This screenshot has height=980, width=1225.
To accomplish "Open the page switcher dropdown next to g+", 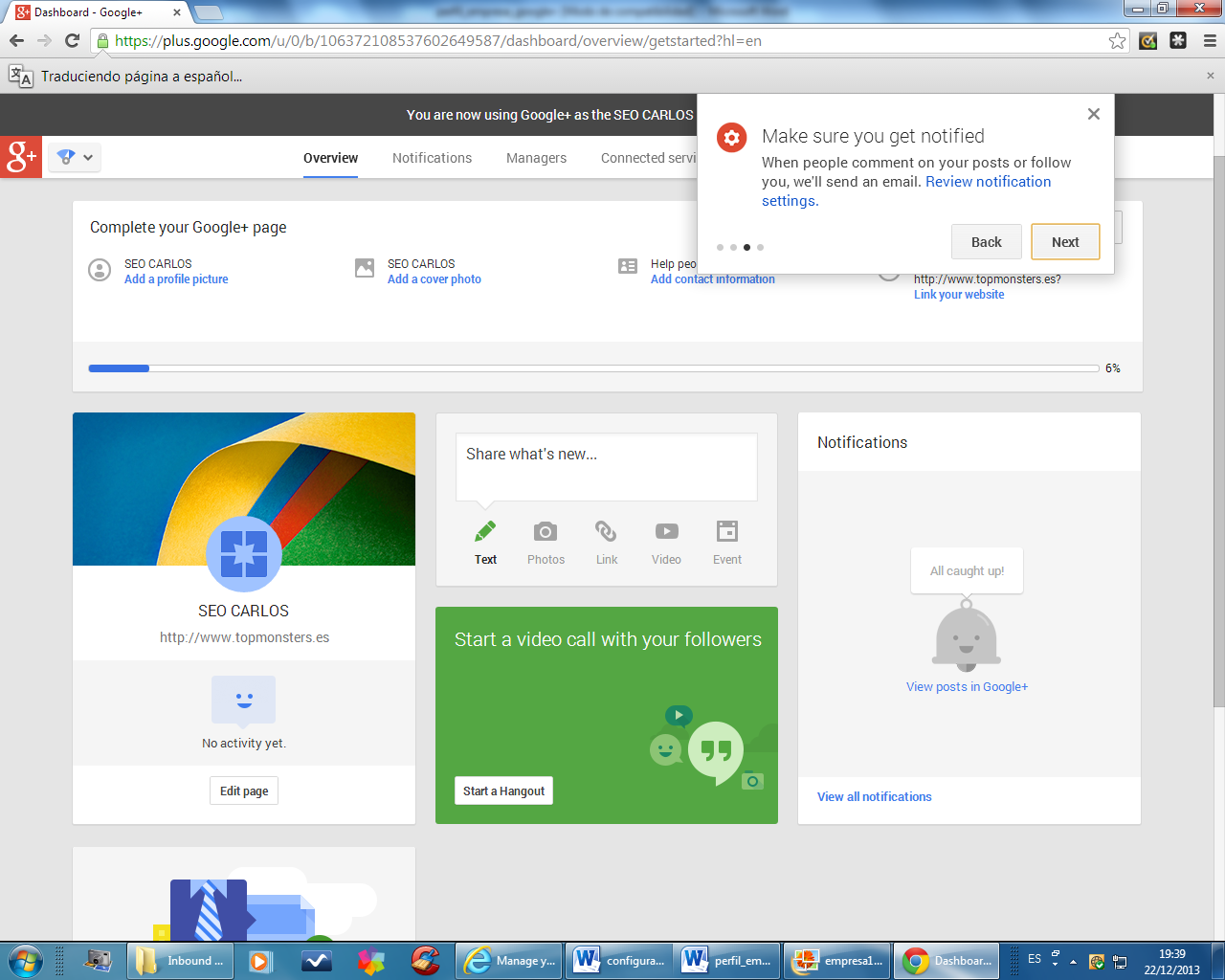I will [75, 157].
